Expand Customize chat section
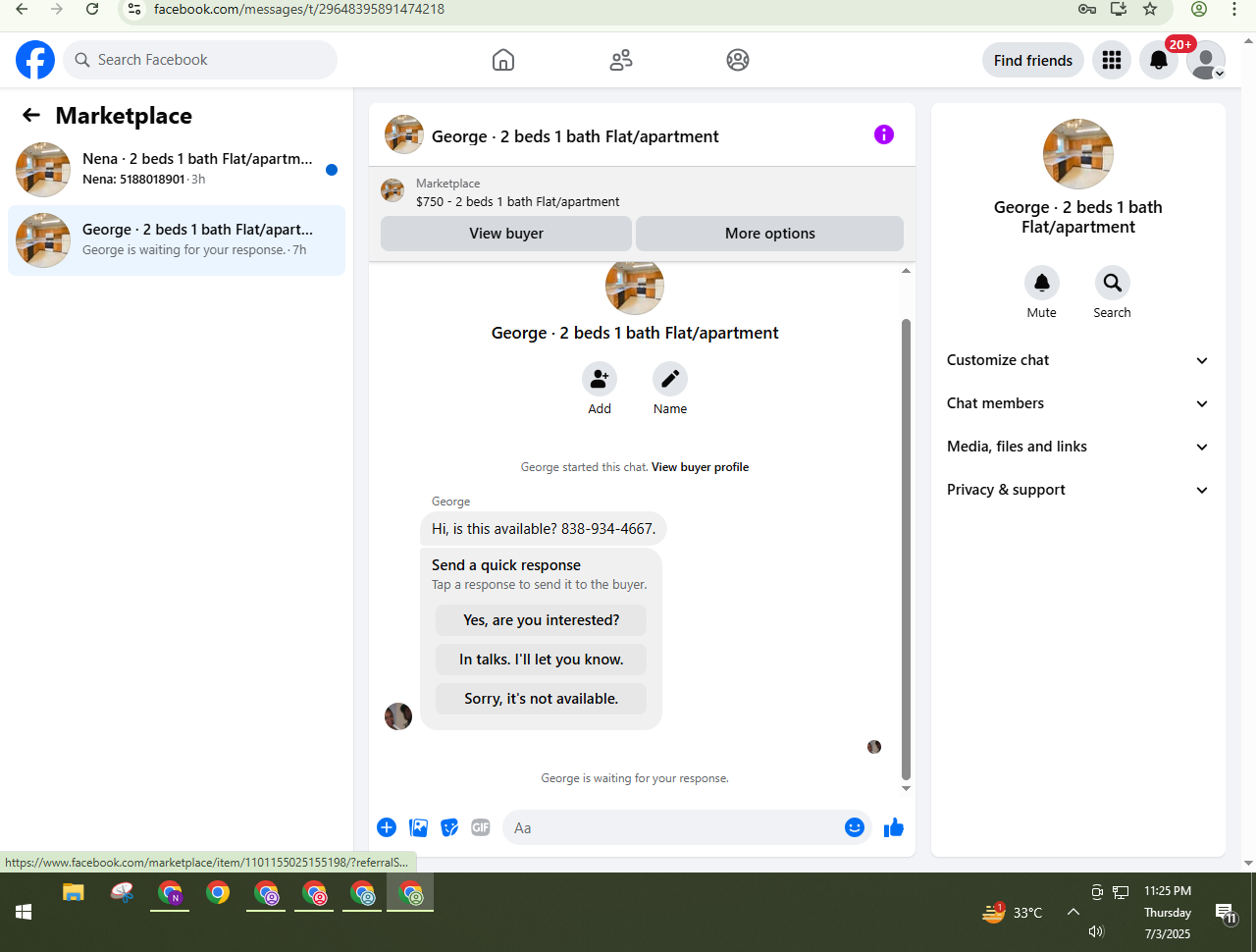This screenshot has width=1256, height=952. click(x=1078, y=360)
